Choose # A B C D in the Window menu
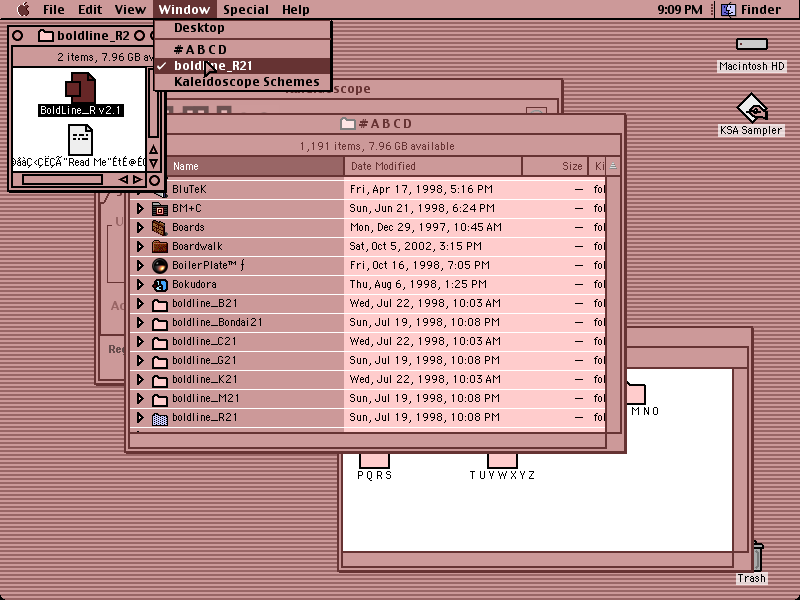Screen dimensions: 800x600 pos(242,49)
